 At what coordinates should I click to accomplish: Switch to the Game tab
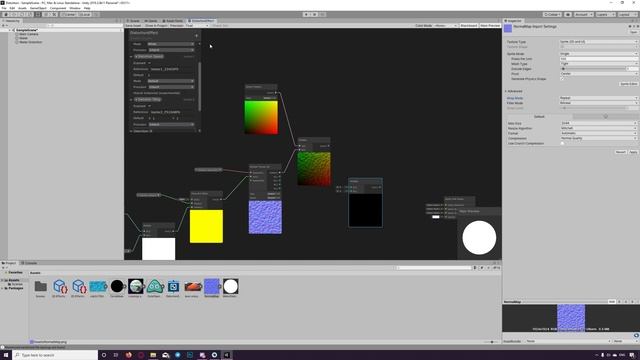click(x=151, y=20)
